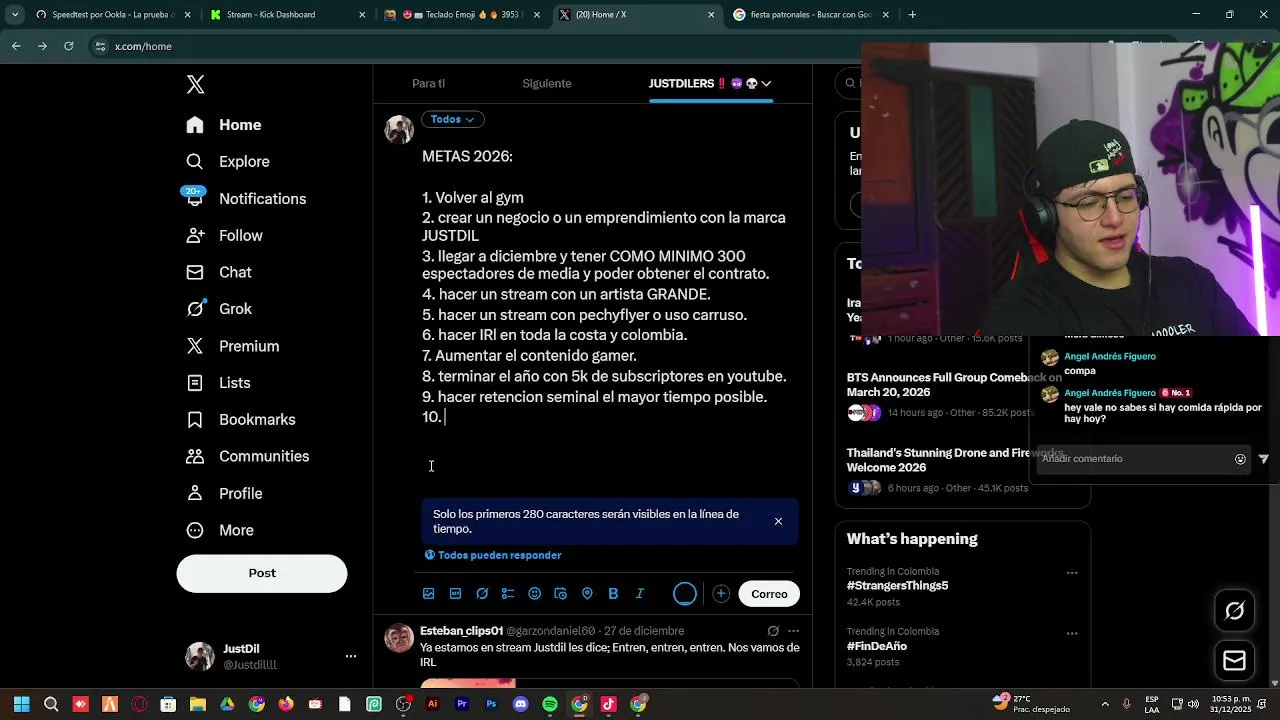Switch to Para ti tab
The width and height of the screenshot is (1280, 720).
pyautogui.click(x=428, y=84)
